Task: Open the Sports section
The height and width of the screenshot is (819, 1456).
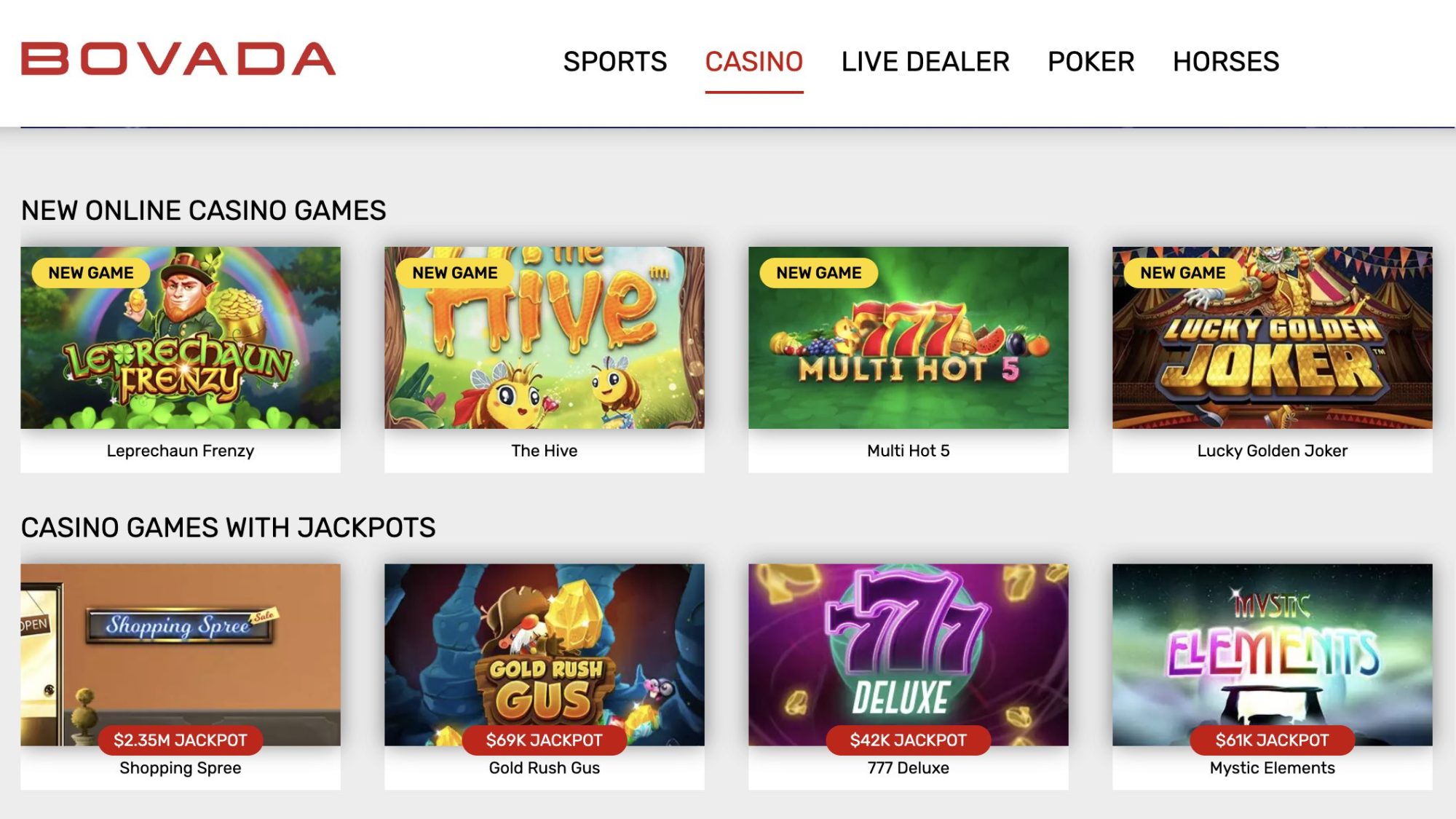Action: coord(615,62)
